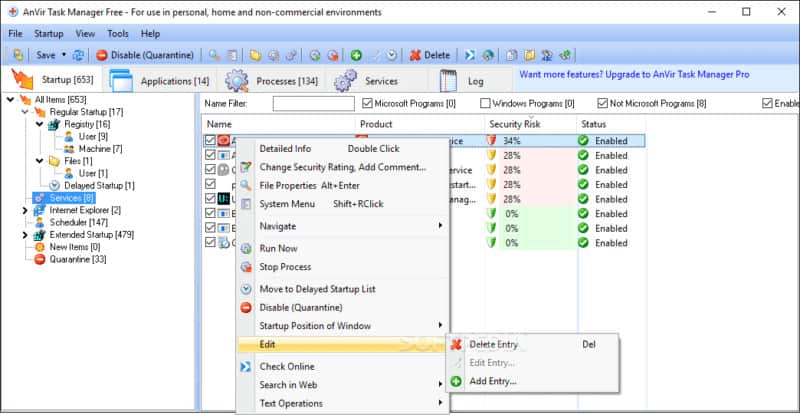Click the Log tab notepad icon

(x=448, y=81)
